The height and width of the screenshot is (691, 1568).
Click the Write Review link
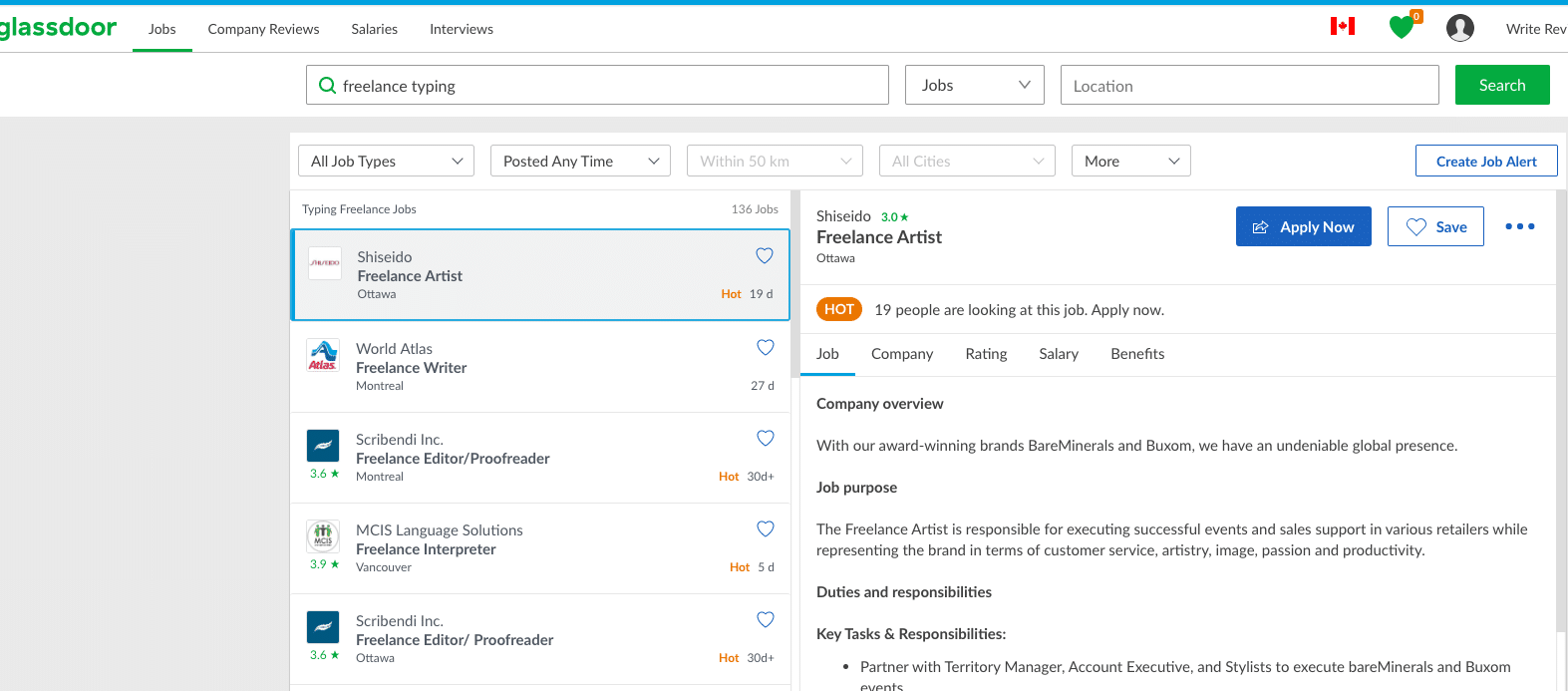(x=1536, y=29)
